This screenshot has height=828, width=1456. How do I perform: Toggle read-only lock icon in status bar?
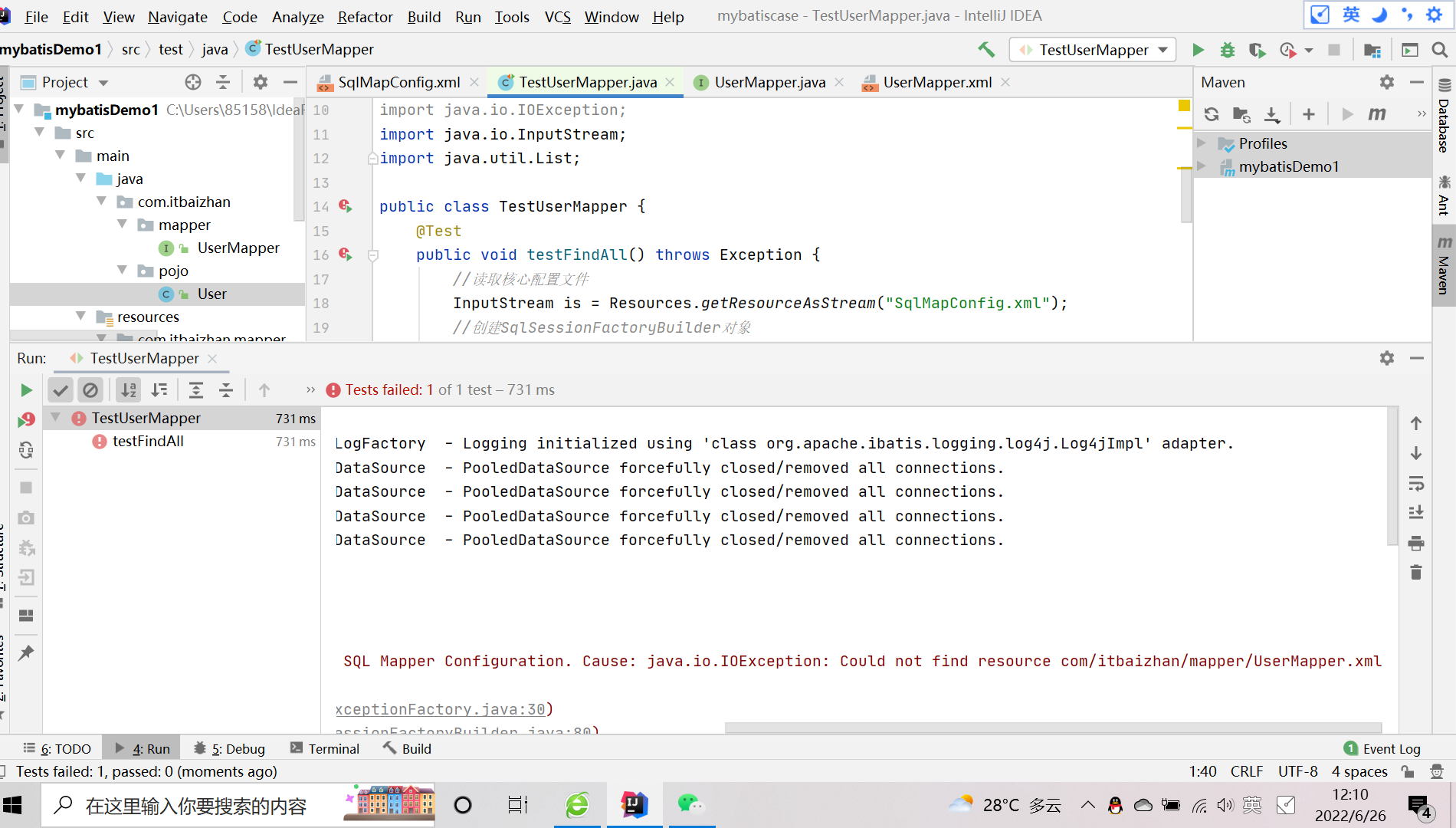pyautogui.click(x=1408, y=771)
